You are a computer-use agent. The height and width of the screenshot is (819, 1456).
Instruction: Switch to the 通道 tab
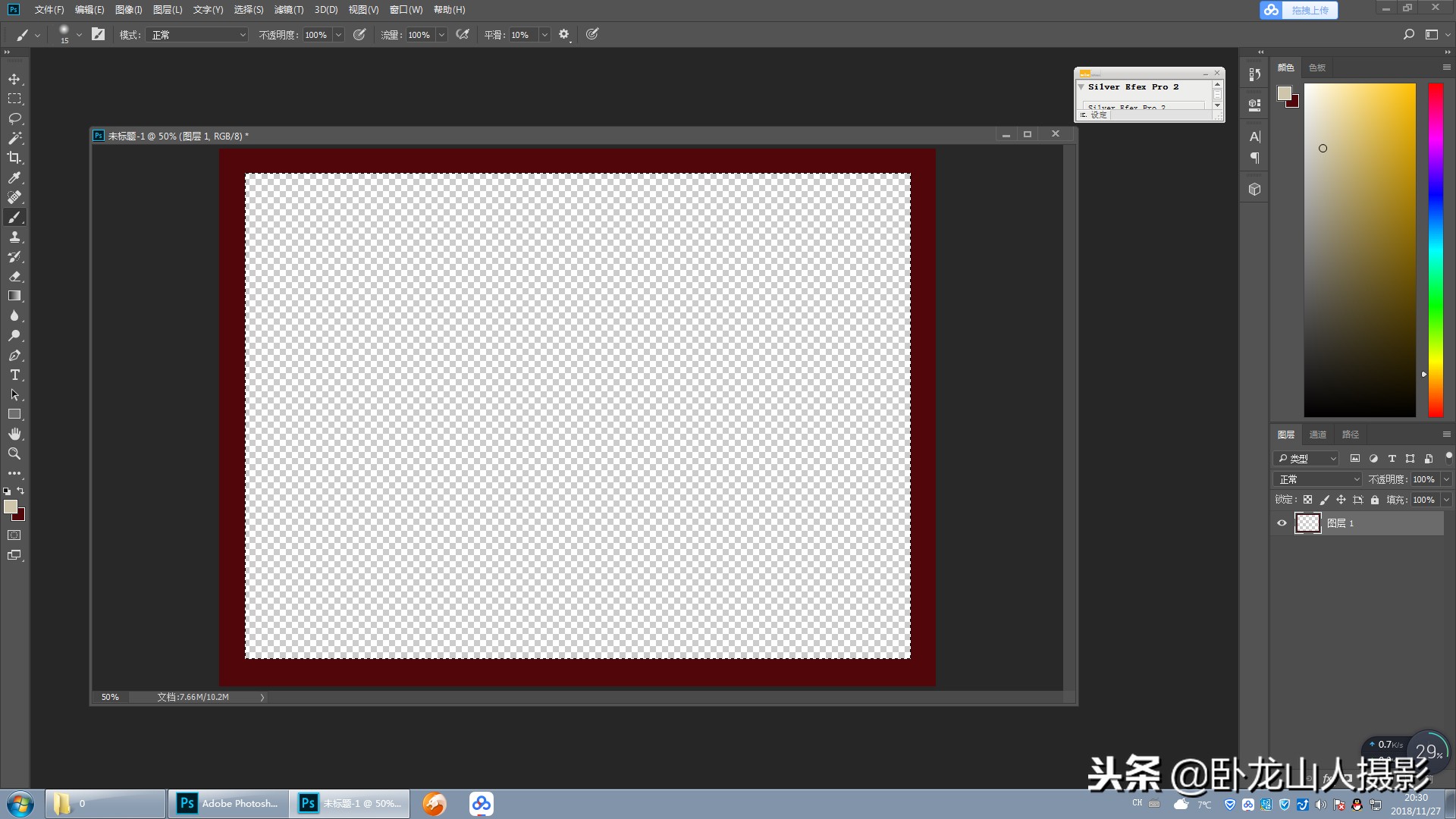coord(1318,435)
